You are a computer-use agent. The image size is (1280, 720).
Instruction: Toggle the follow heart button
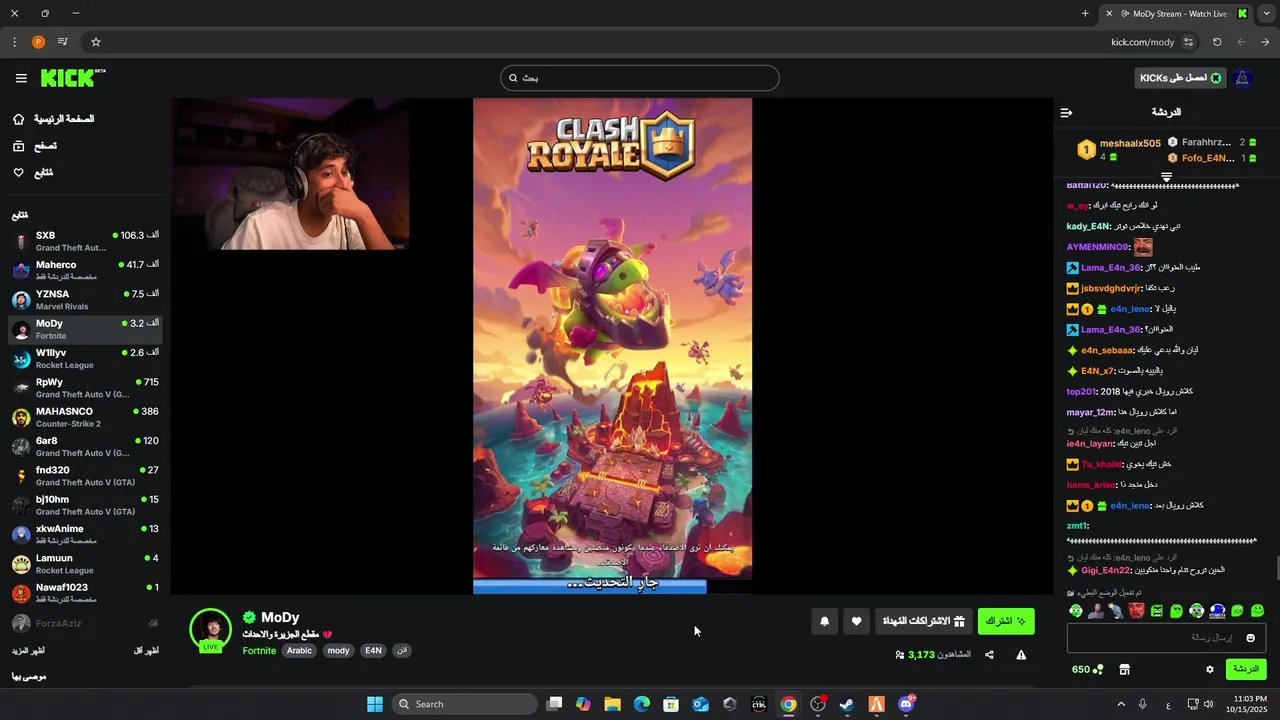[856, 621]
